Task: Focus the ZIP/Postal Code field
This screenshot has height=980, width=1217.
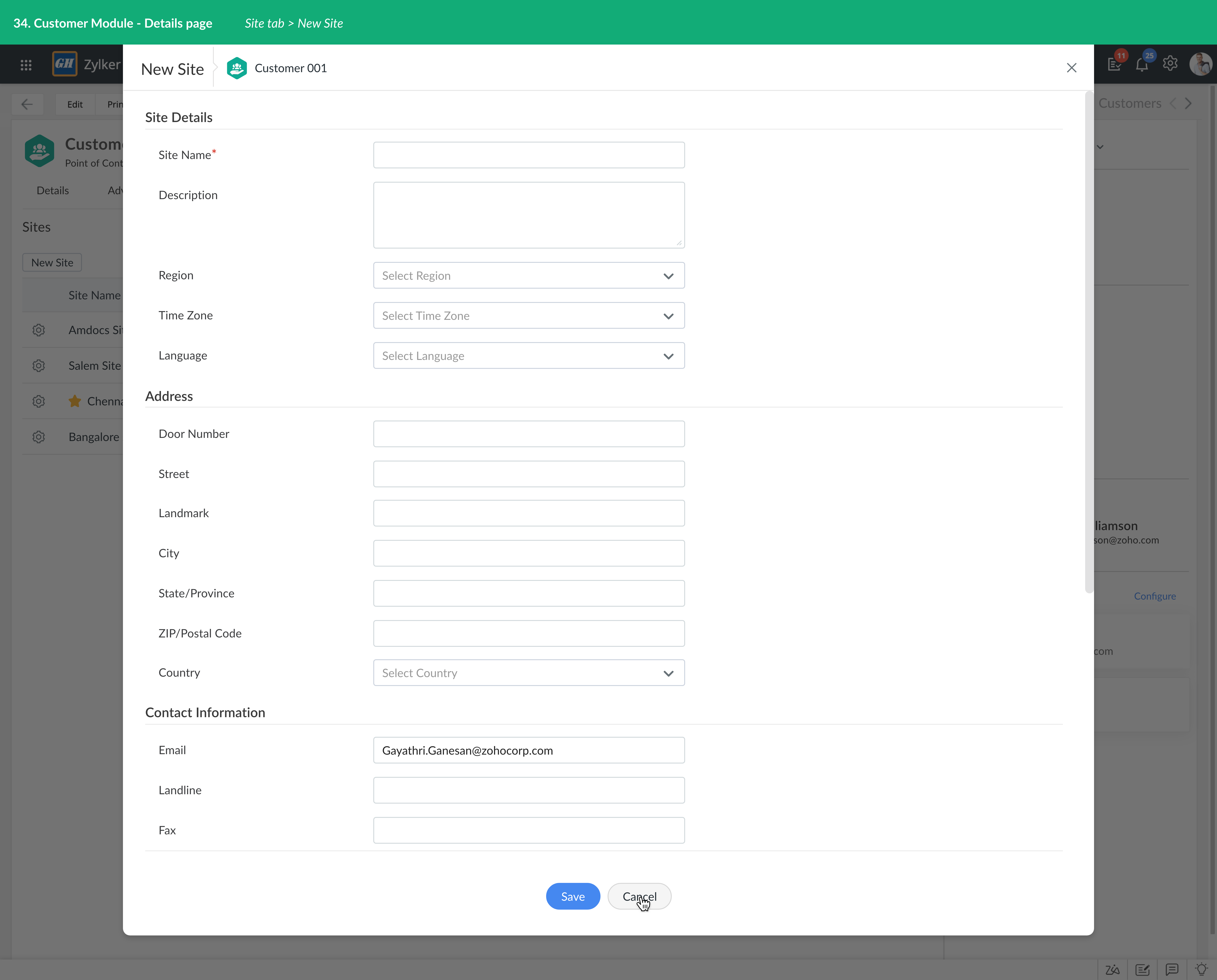Action: (529, 633)
